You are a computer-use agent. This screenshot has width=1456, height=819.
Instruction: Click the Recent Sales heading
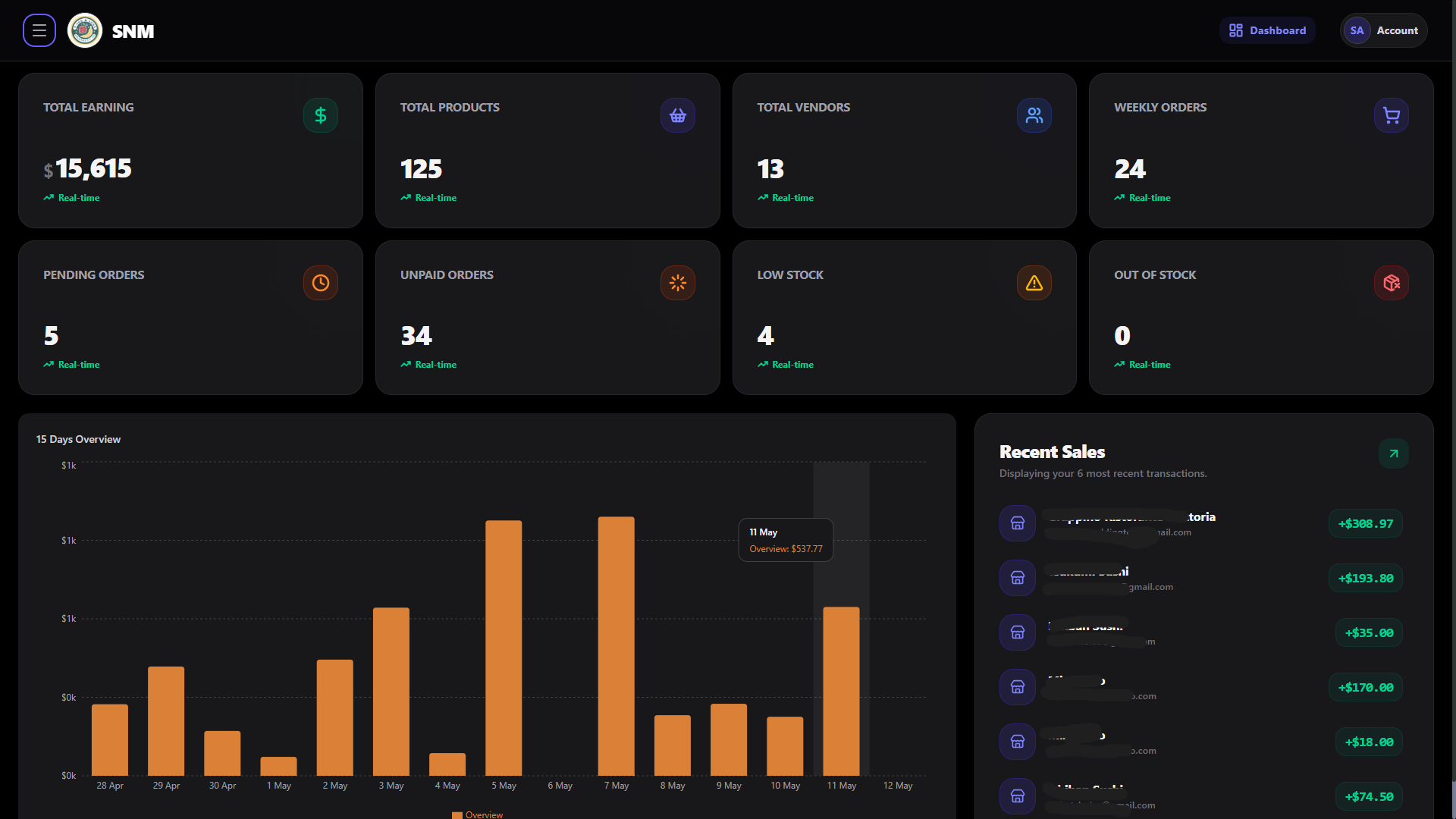(1052, 452)
